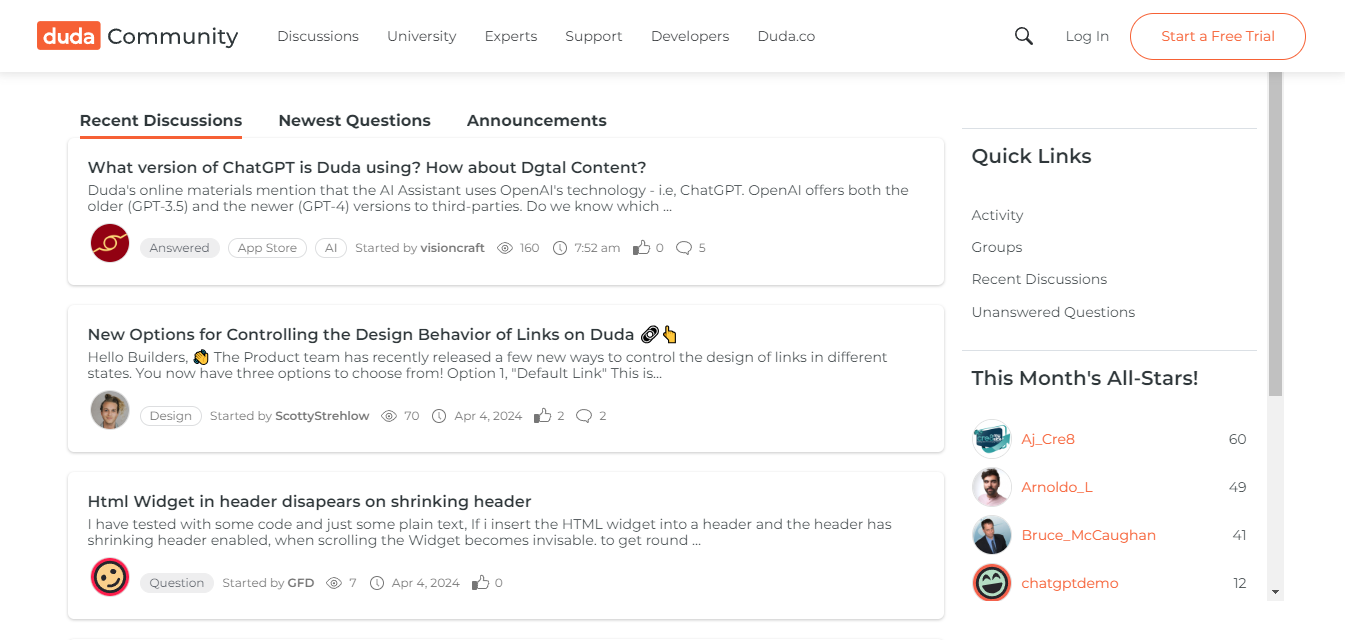This screenshot has height=640, width=1345.
Task: Open ScottyStrehlow's profile picture
Action: 110,410
